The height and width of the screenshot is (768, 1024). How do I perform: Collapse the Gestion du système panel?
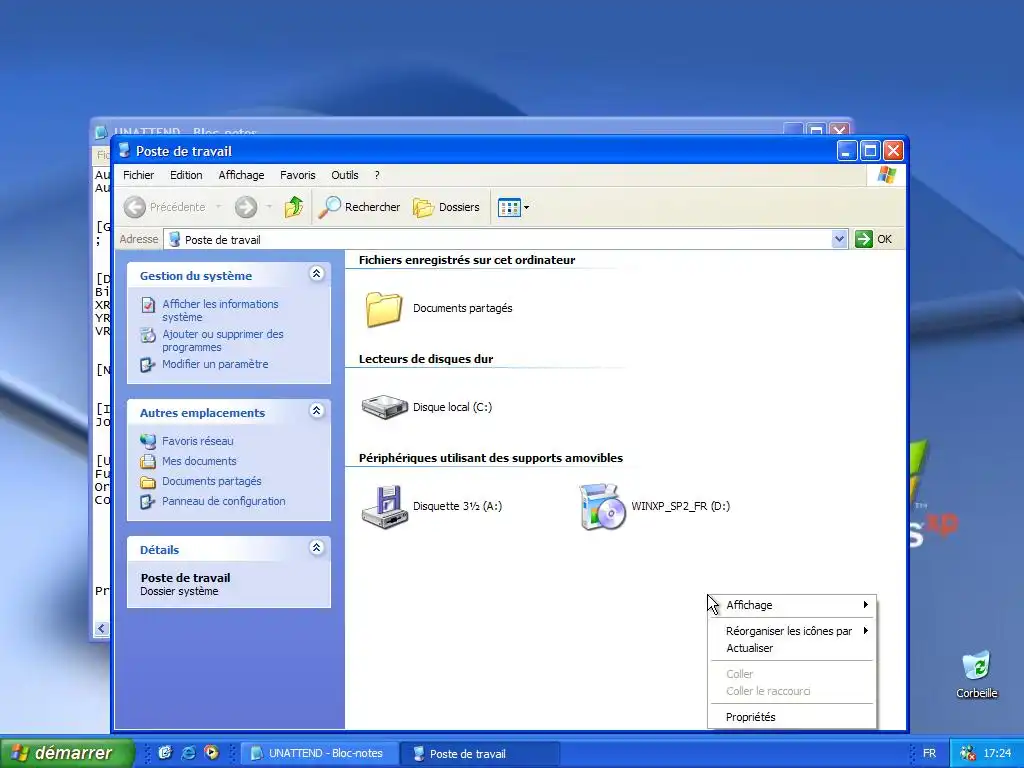point(317,274)
